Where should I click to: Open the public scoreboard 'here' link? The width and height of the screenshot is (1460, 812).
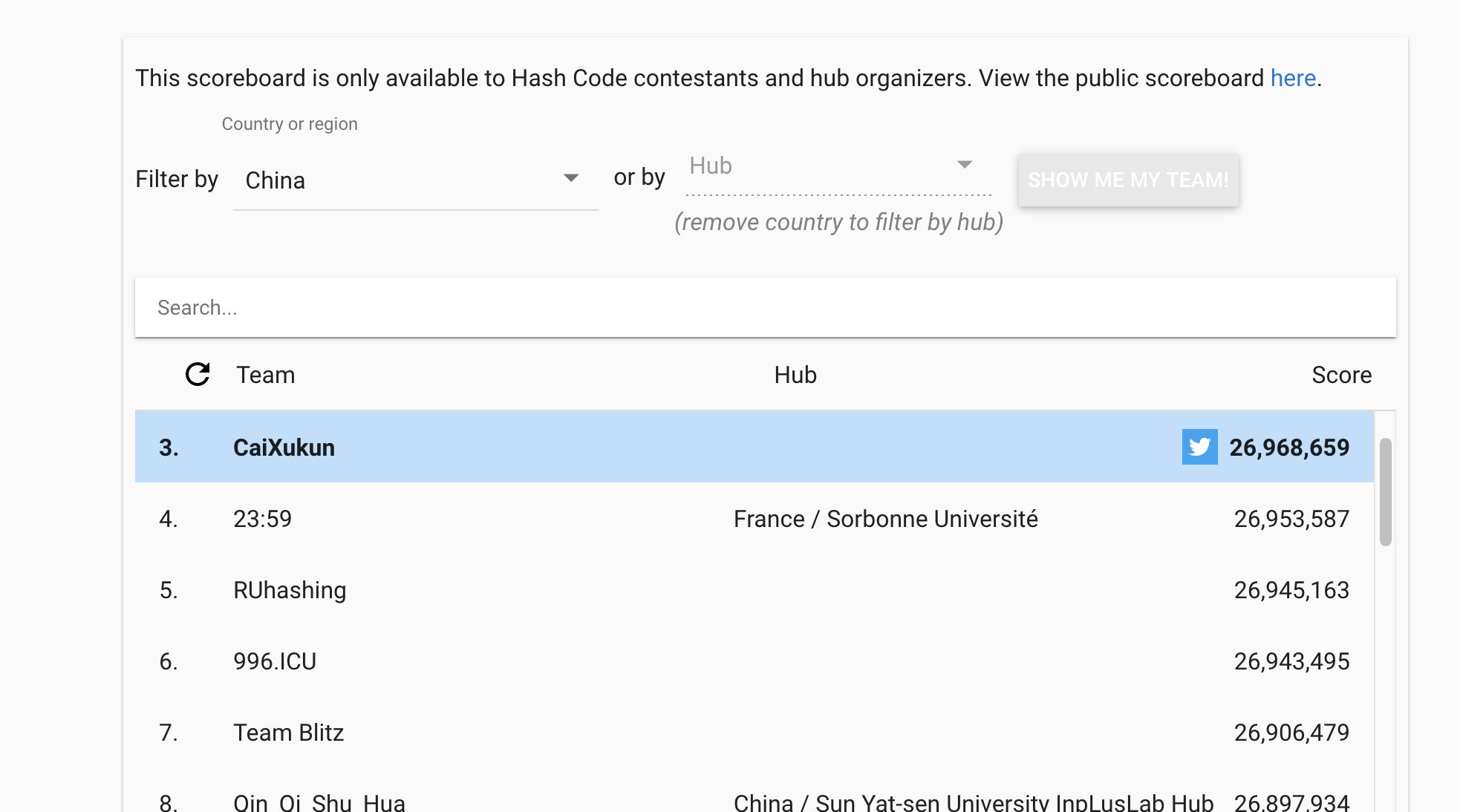click(1293, 78)
